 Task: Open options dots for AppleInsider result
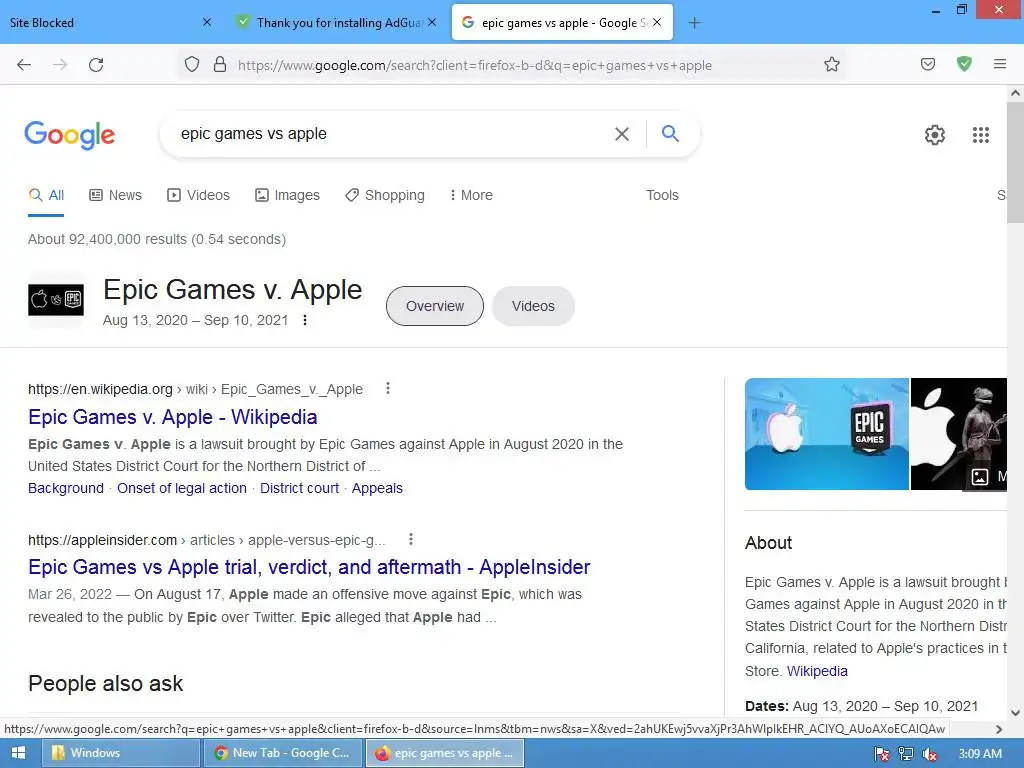point(410,539)
